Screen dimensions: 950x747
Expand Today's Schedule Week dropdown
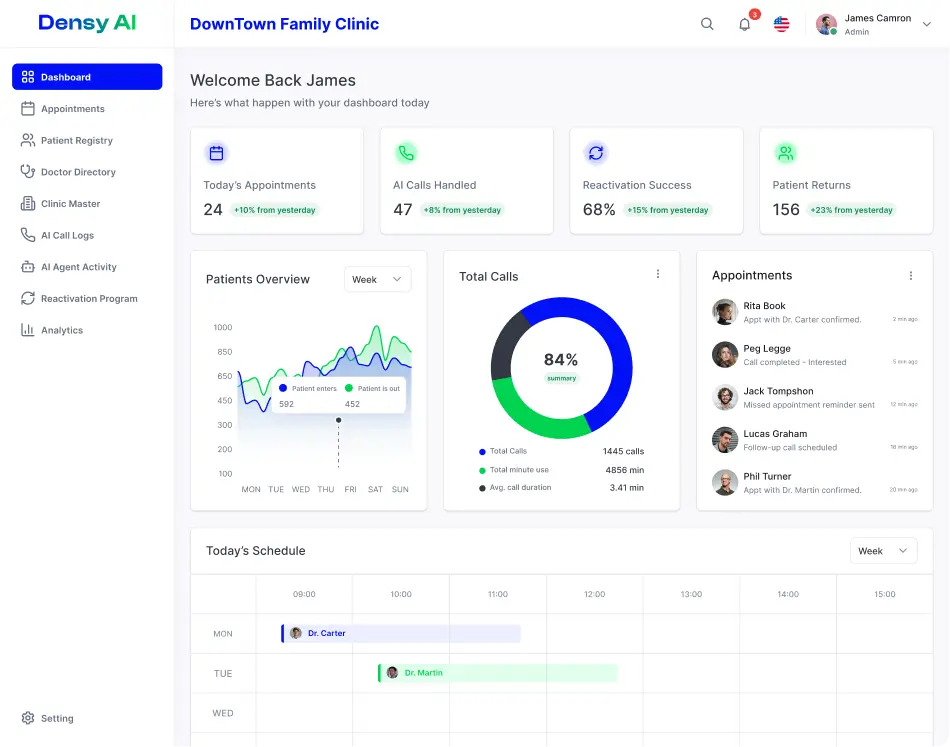coord(883,551)
